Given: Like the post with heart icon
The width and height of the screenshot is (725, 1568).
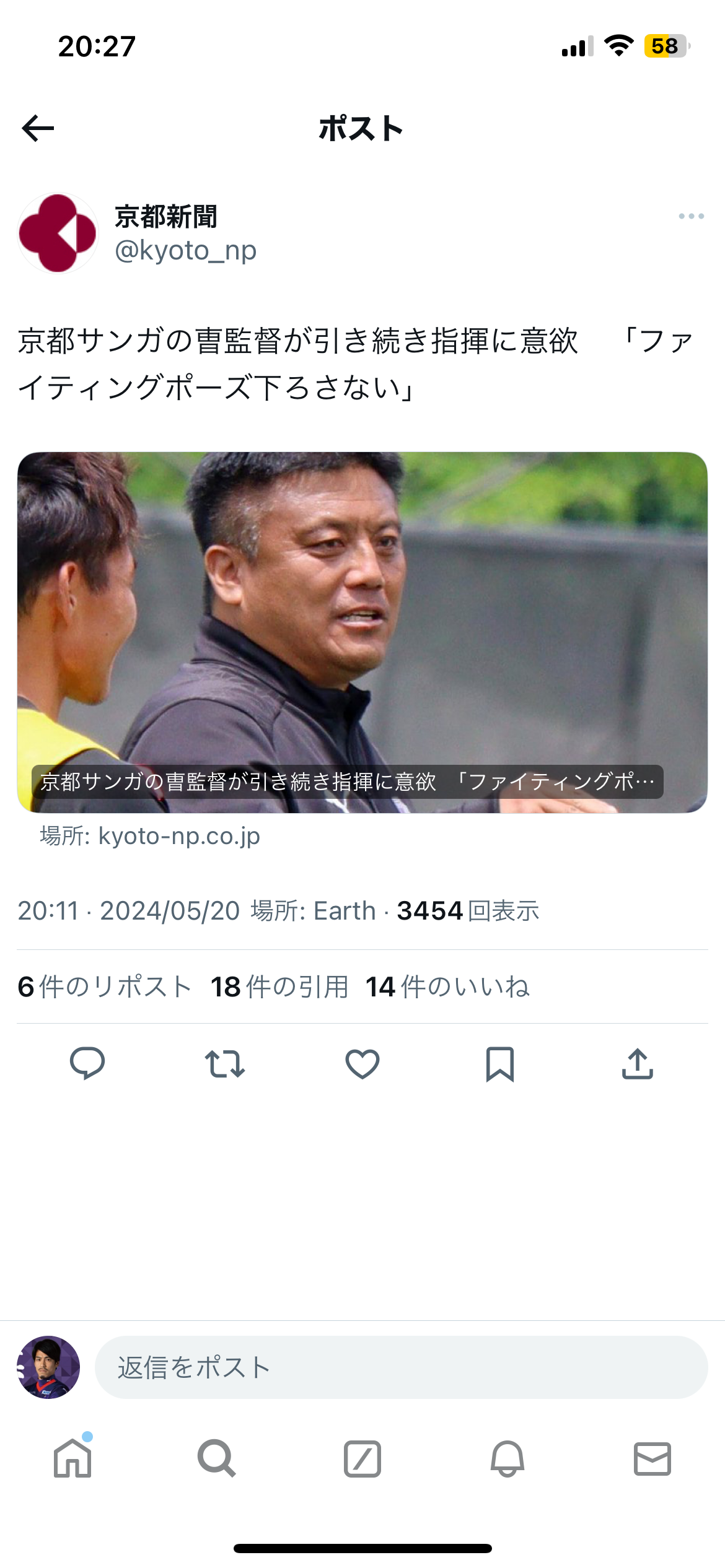Looking at the screenshot, I should (x=362, y=1064).
